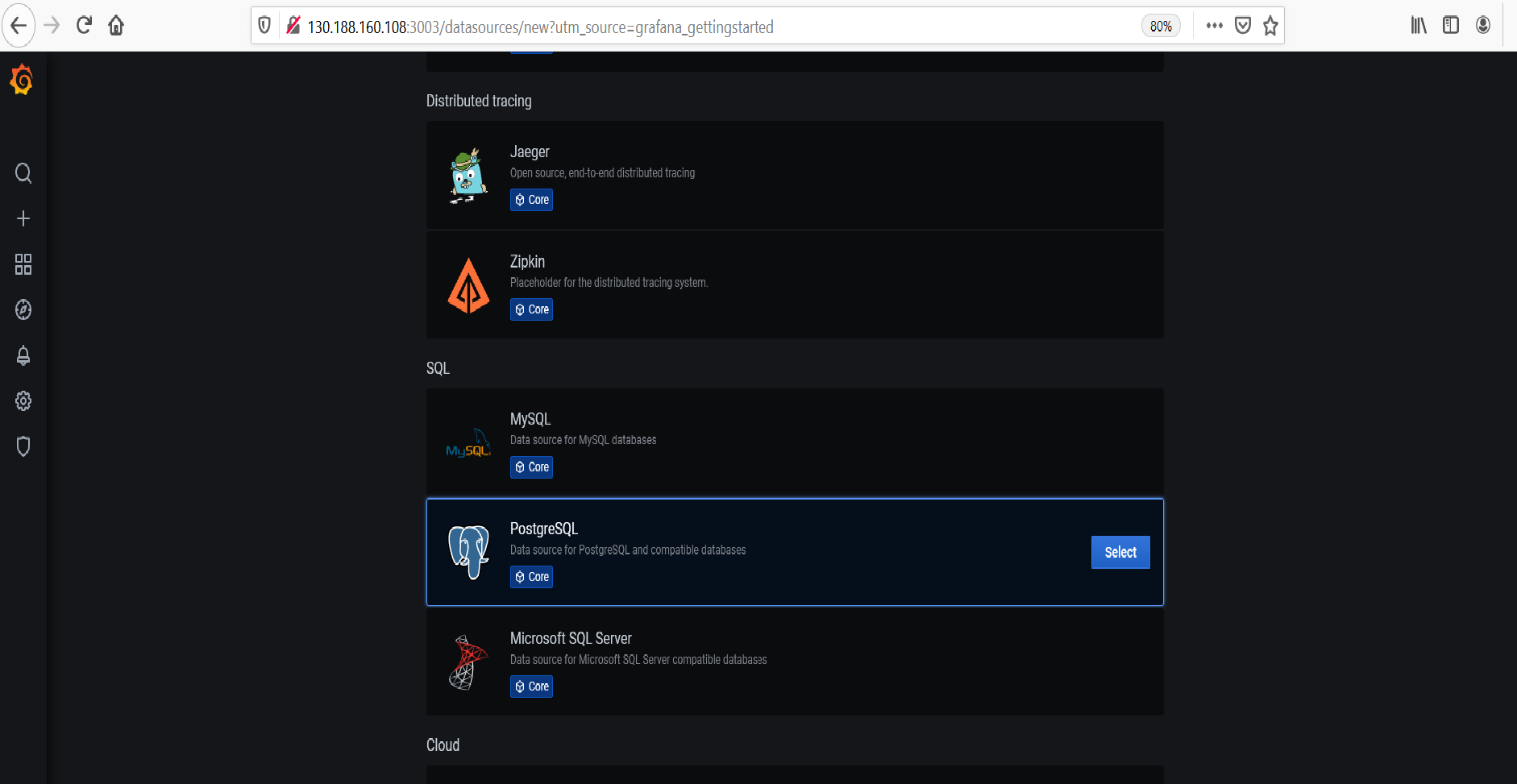
Task: Click 'Placeholder for the distributed tracing system.' text
Action: click(609, 283)
